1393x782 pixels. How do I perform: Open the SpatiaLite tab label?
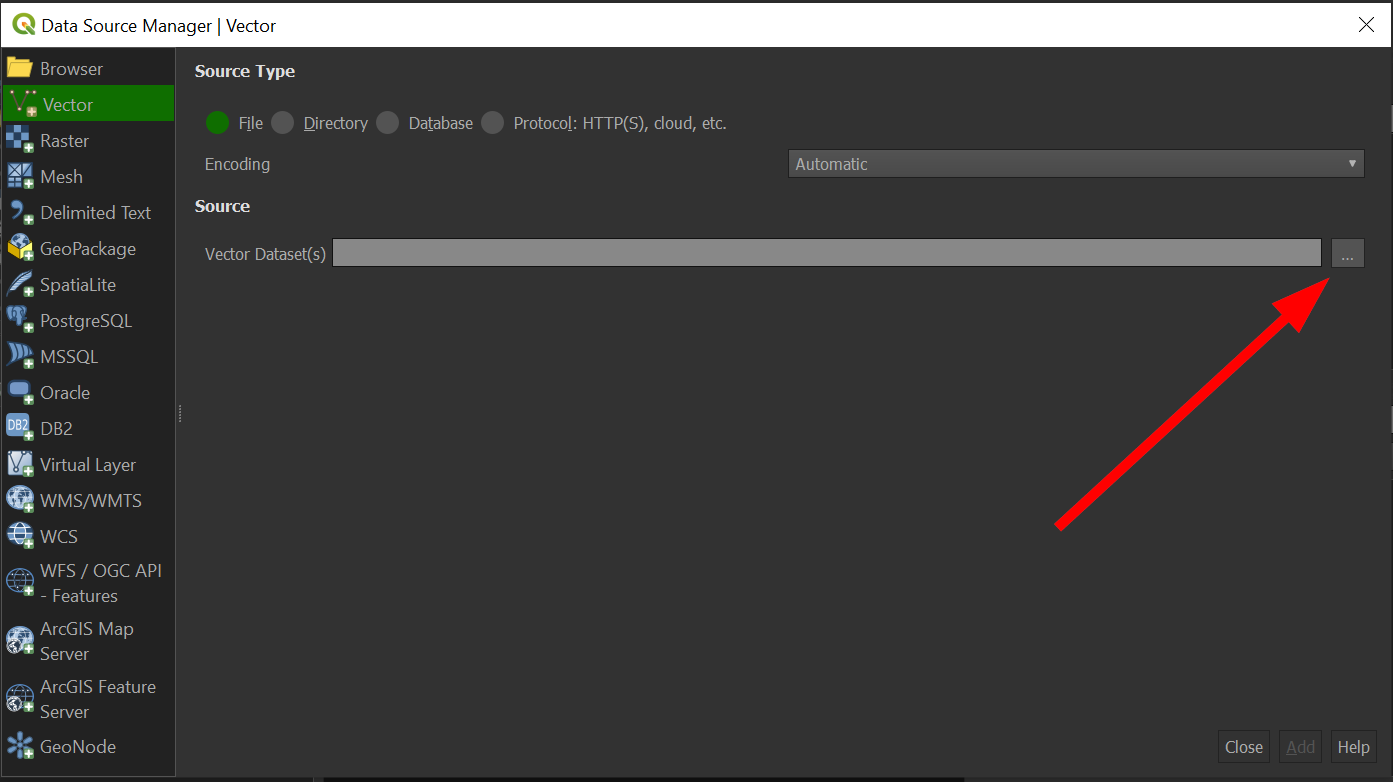pyautogui.click(x=78, y=285)
